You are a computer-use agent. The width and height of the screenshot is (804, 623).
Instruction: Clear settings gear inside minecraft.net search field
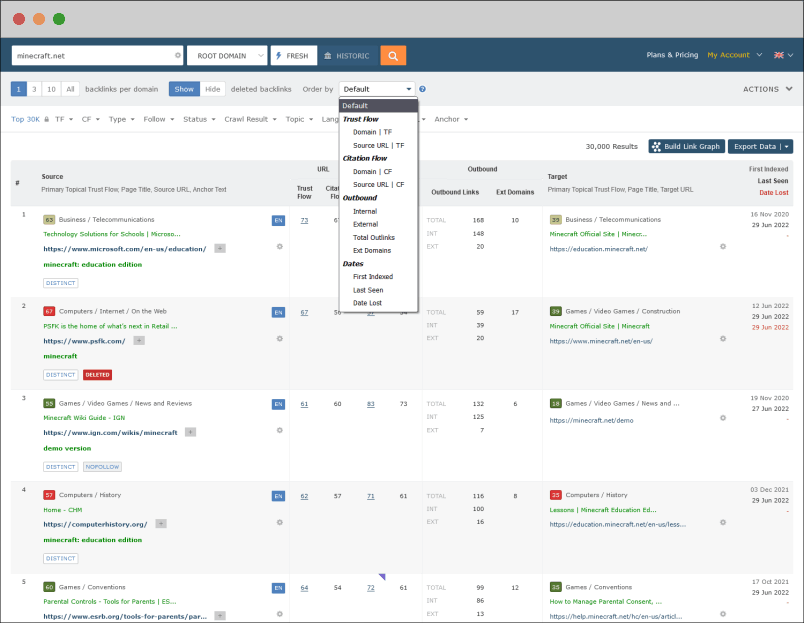[x=178, y=55]
